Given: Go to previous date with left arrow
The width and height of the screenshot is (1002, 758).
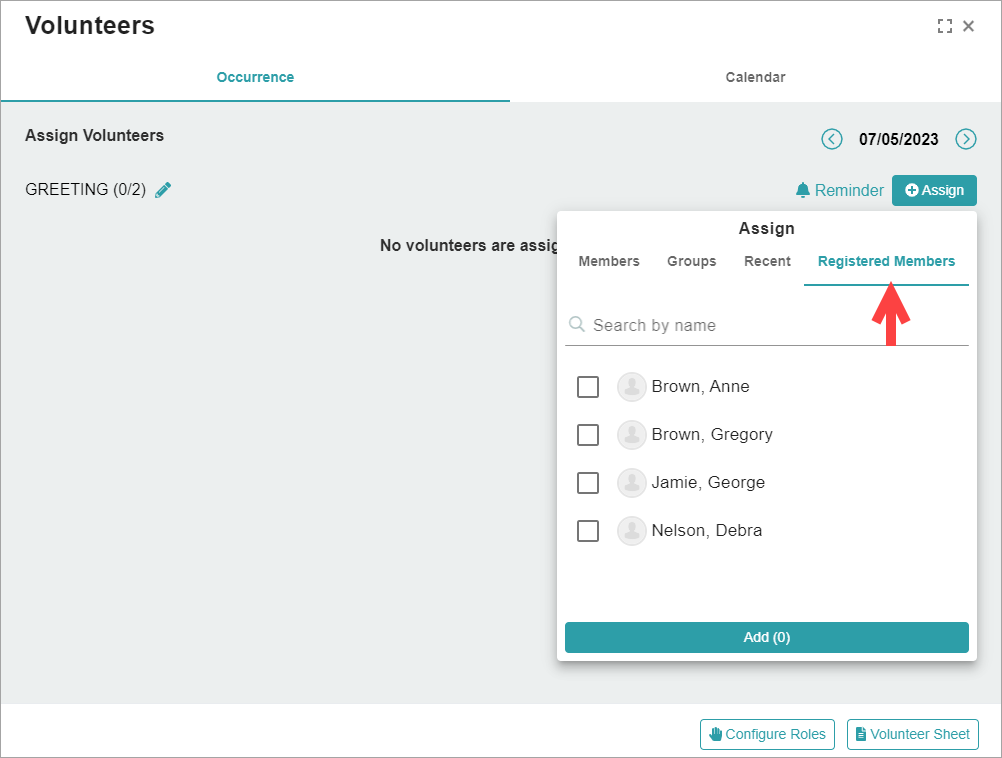Looking at the screenshot, I should pyautogui.click(x=831, y=139).
